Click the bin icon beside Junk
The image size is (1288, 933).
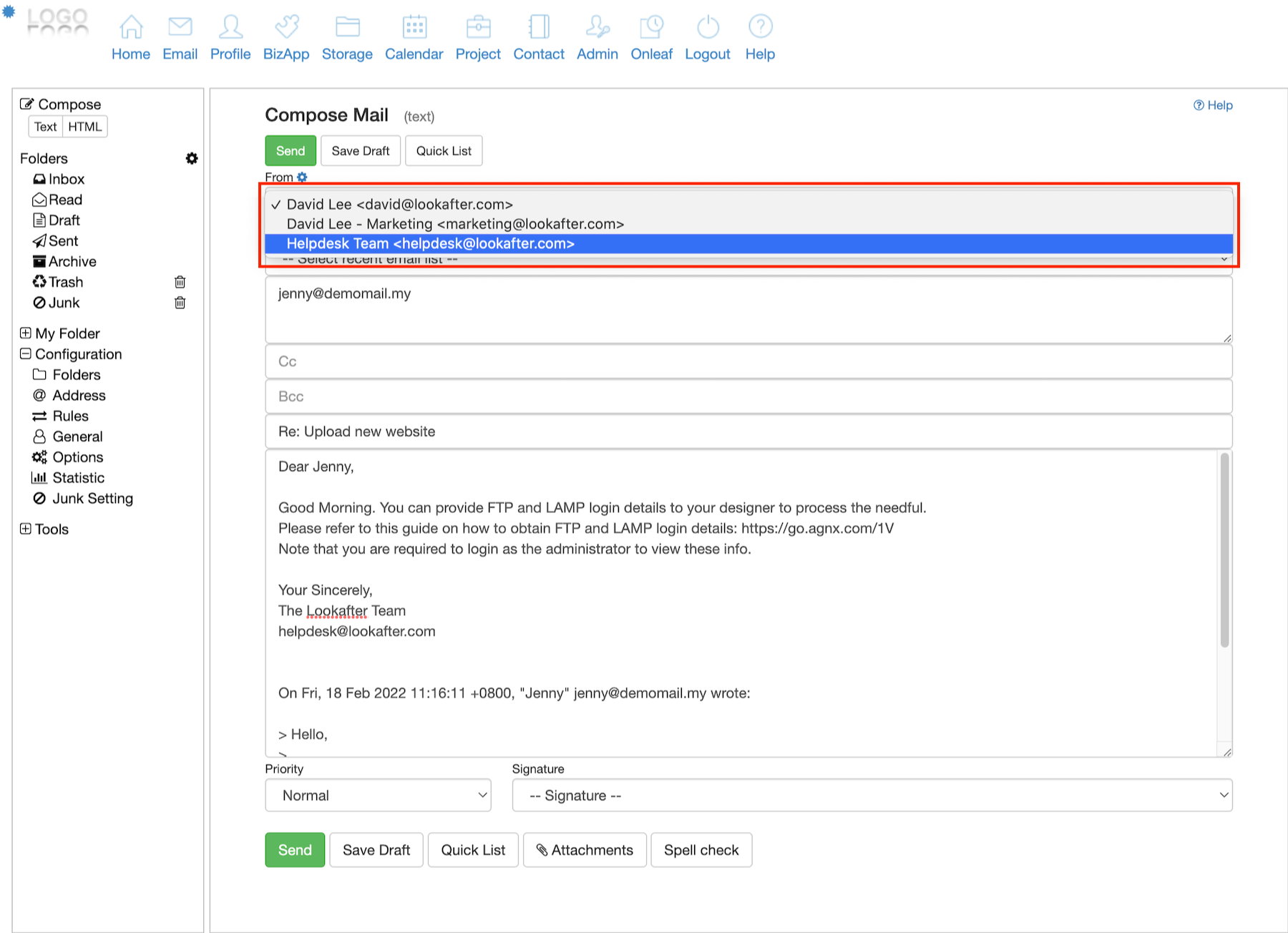click(x=180, y=303)
